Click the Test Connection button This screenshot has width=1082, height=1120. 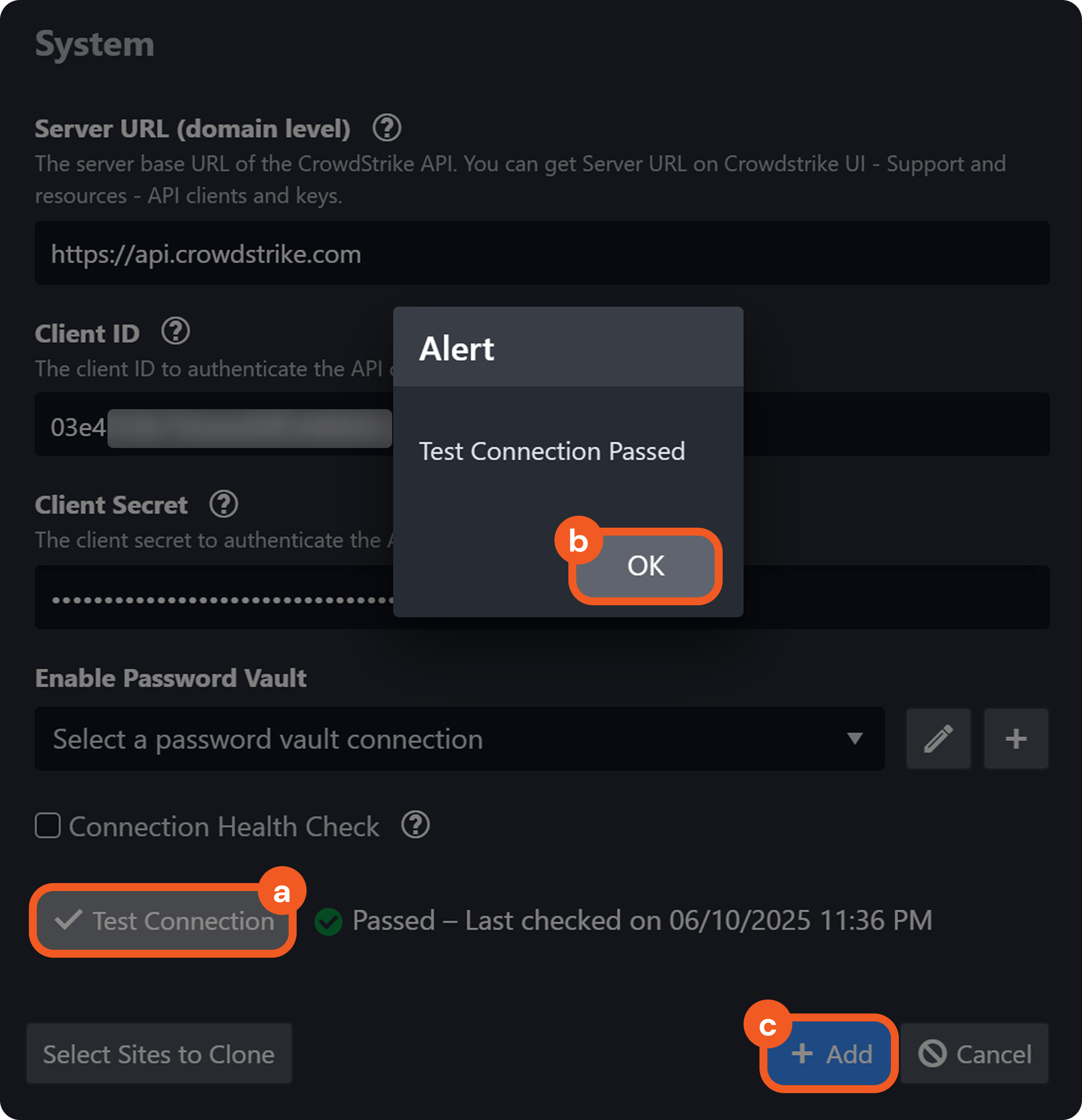click(x=164, y=920)
